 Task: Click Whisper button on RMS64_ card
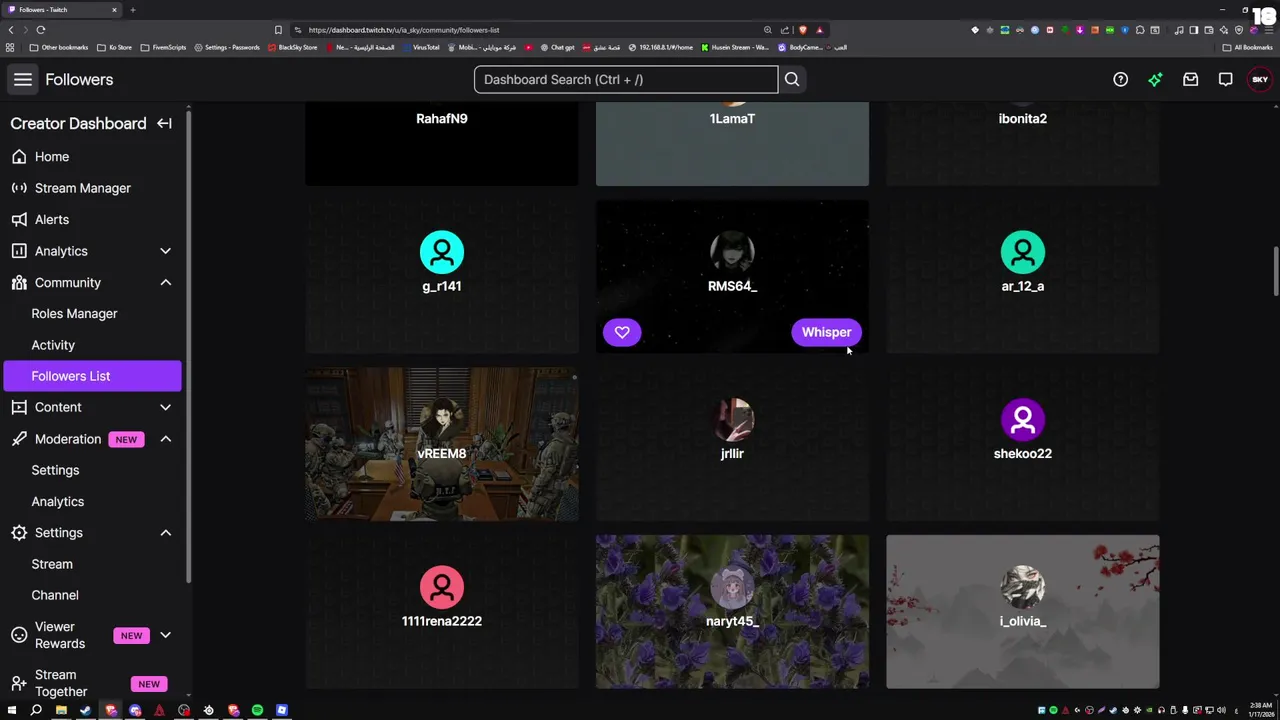826,332
